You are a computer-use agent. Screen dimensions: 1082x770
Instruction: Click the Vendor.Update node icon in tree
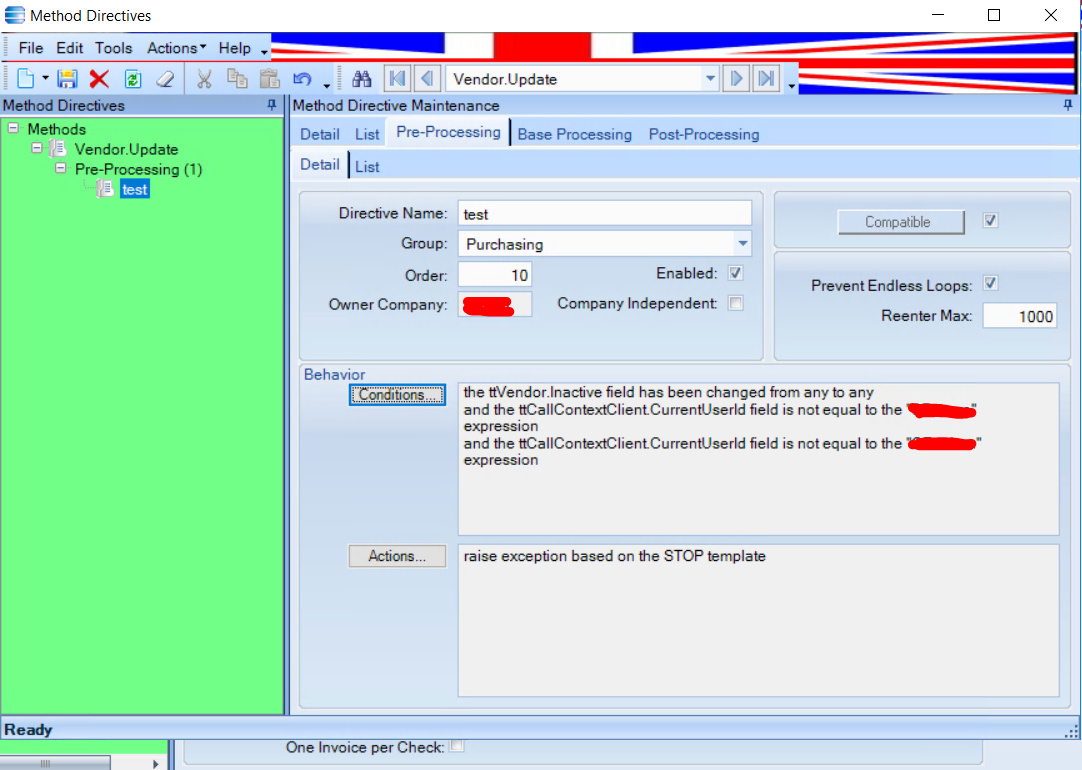tap(59, 149)
